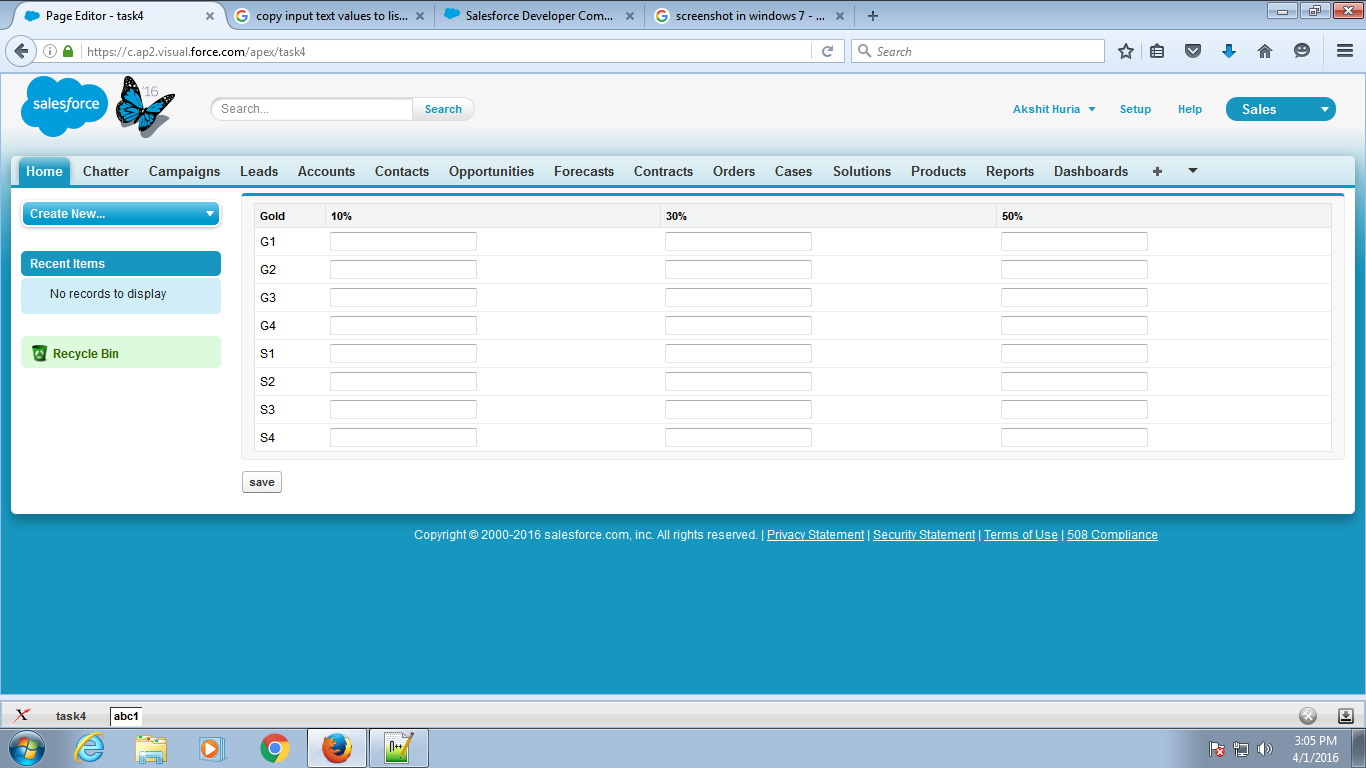Switch to the 'screenshot in windows 7' tab

coord(747,16)
